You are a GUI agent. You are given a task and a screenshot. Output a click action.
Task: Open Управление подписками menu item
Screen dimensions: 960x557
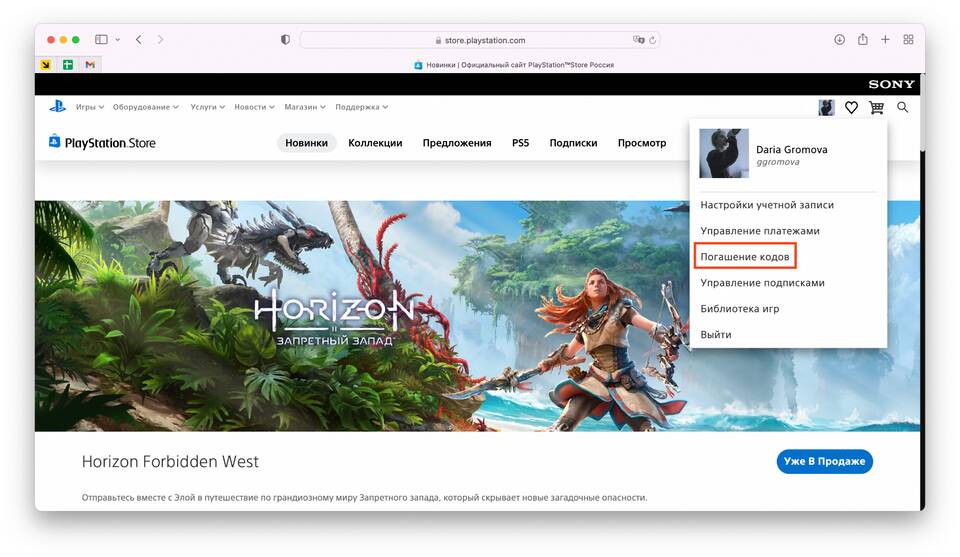point(762,283)
